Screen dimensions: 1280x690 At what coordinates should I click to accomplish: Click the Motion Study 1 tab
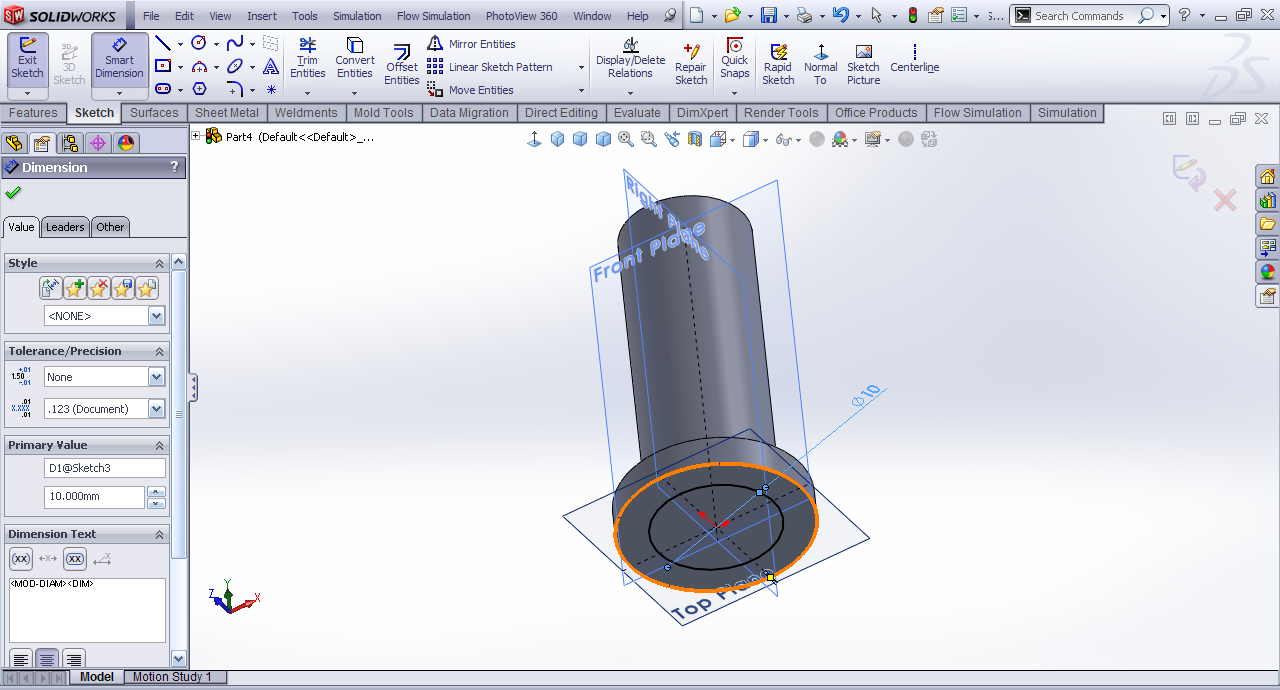(172, 677)
